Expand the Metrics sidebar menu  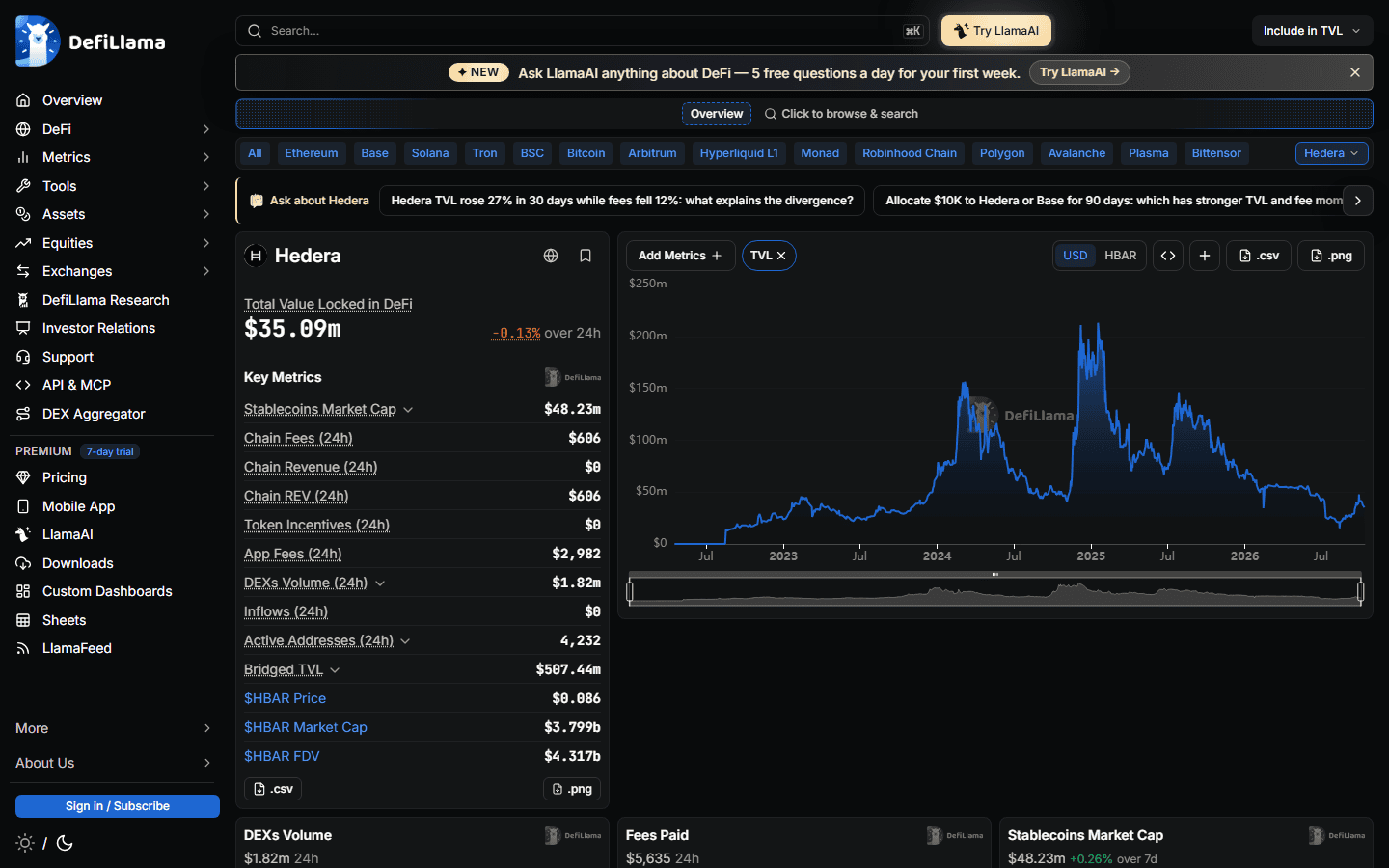click(x=114, y=157)
